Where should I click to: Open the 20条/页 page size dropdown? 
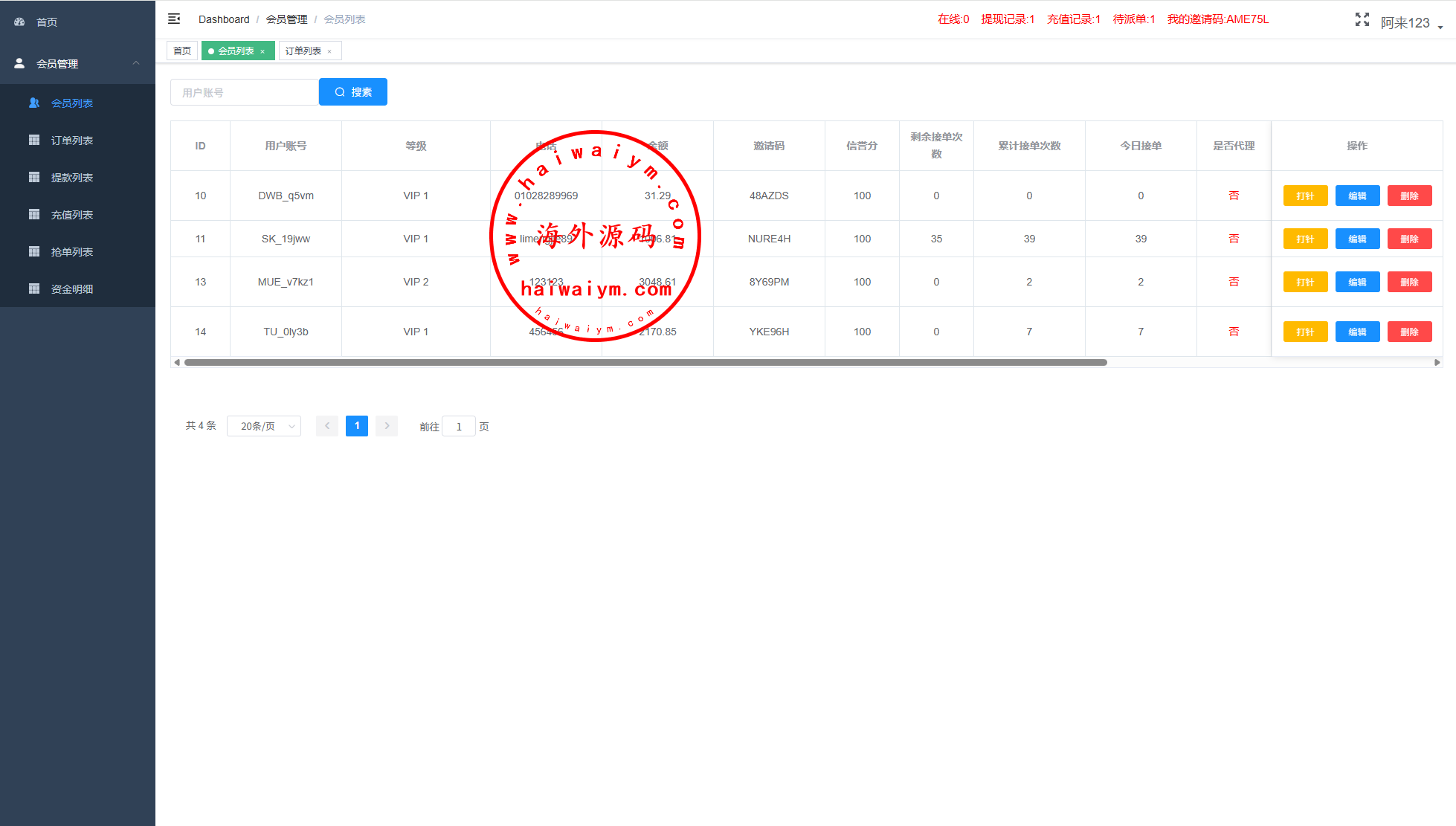coord(264,426)
